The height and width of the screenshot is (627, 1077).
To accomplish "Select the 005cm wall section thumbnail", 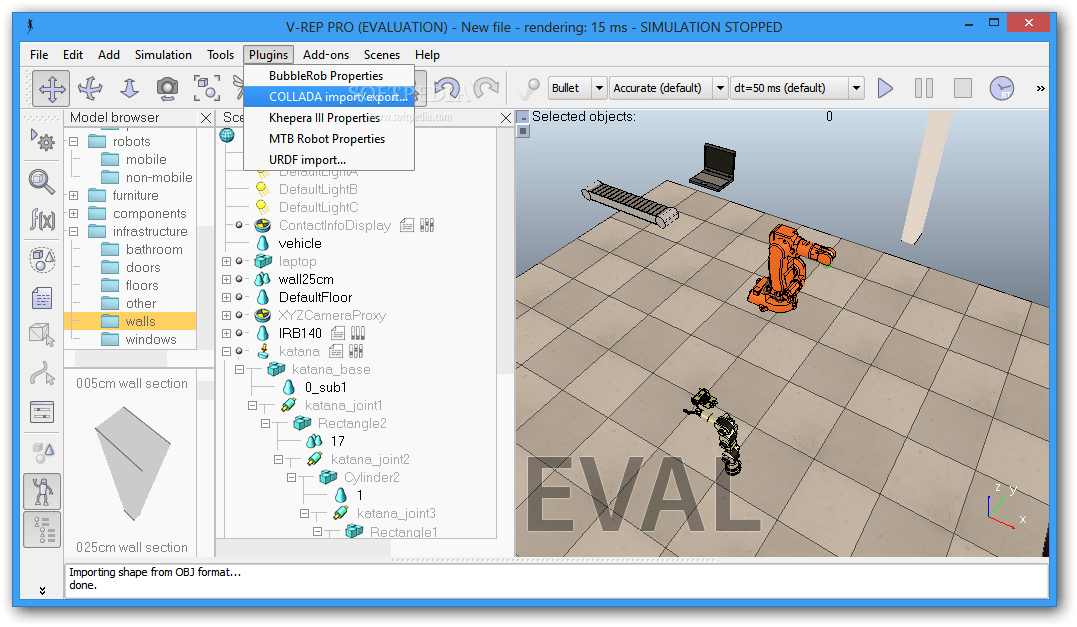I will click(x=132, y=464).
